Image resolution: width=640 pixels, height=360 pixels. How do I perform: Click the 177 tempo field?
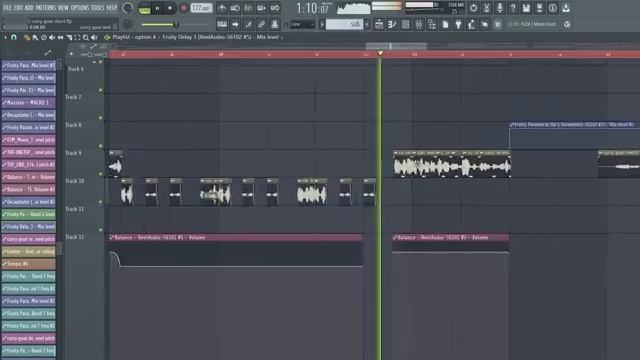(x=201, y=8)
